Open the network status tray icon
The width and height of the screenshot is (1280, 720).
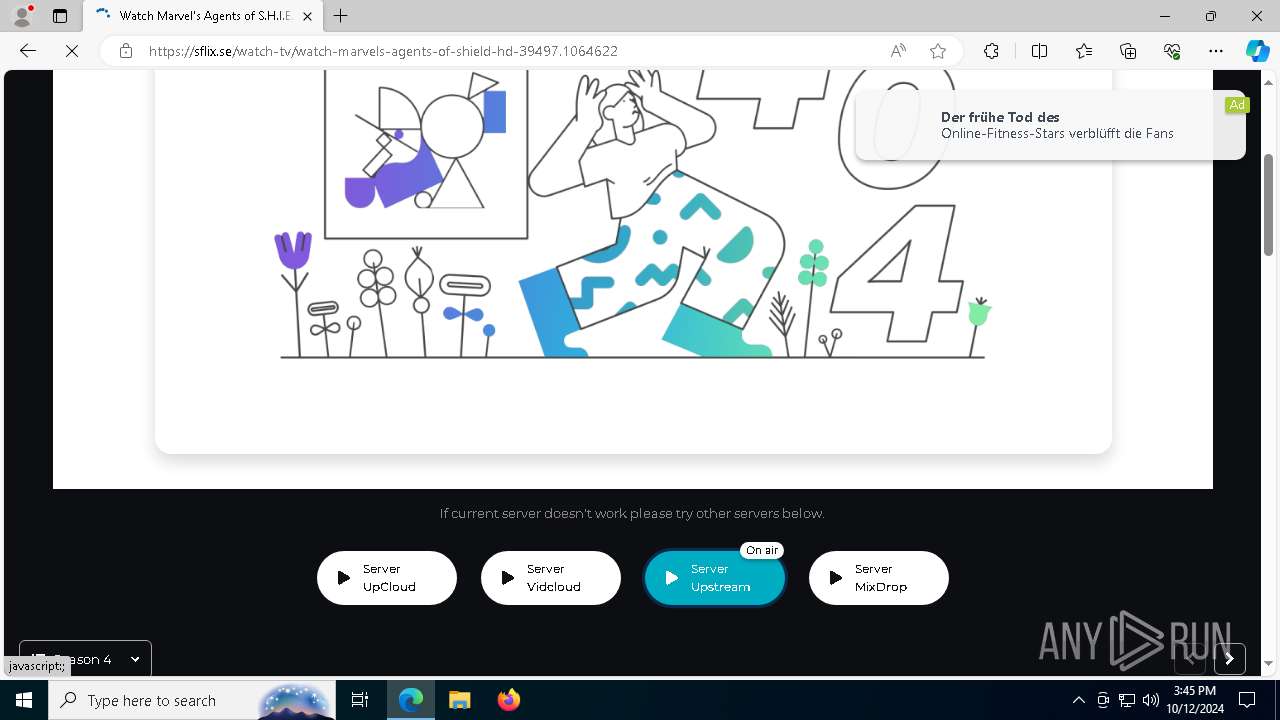click(x=1127, y=700)
